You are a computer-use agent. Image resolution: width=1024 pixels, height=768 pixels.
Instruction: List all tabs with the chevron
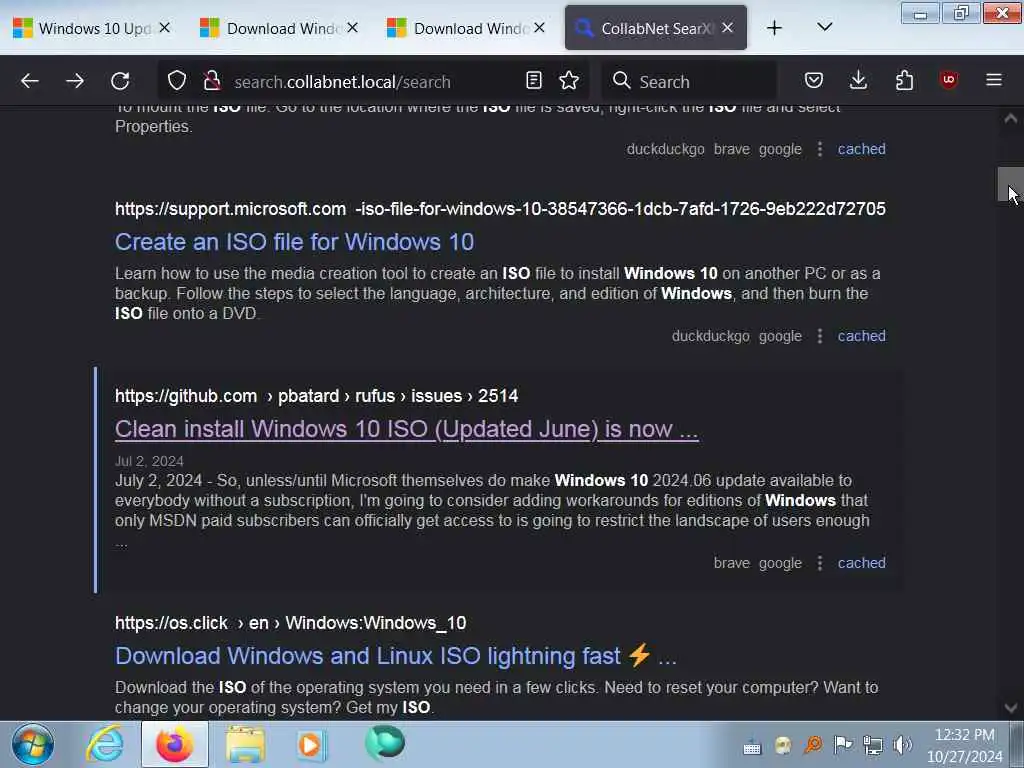[825, 27]
